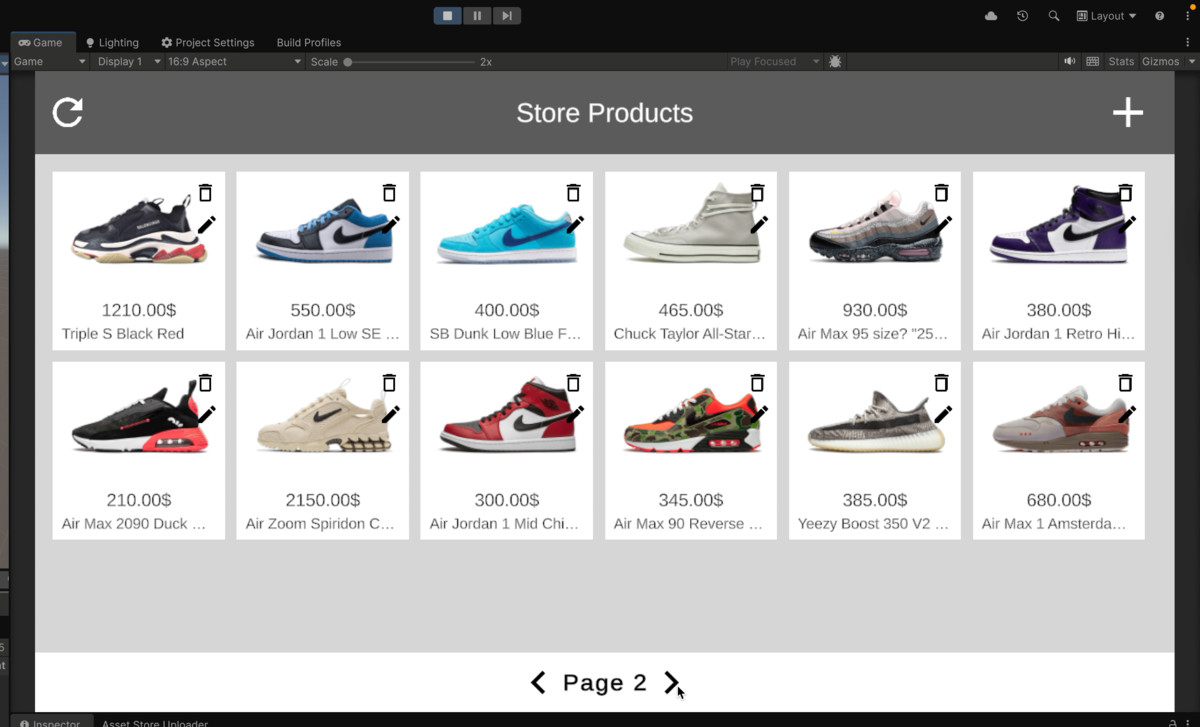Delete the Air Max 2090 Duck product

pyautogui.click(x=205, y=382)
